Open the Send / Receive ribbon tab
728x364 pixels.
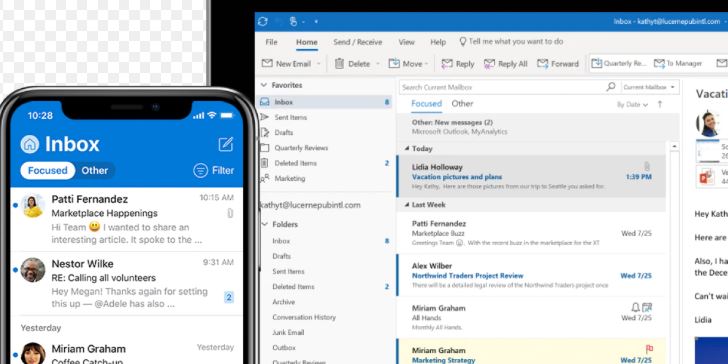coord(358,42)
